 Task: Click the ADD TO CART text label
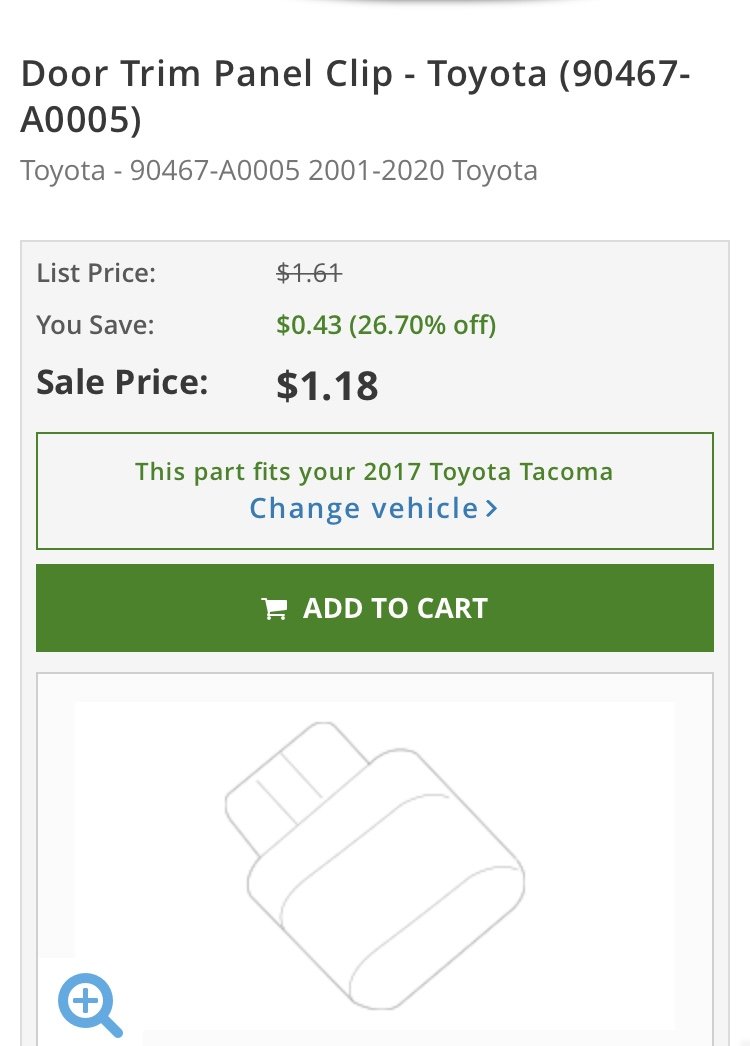click(396, 608)
